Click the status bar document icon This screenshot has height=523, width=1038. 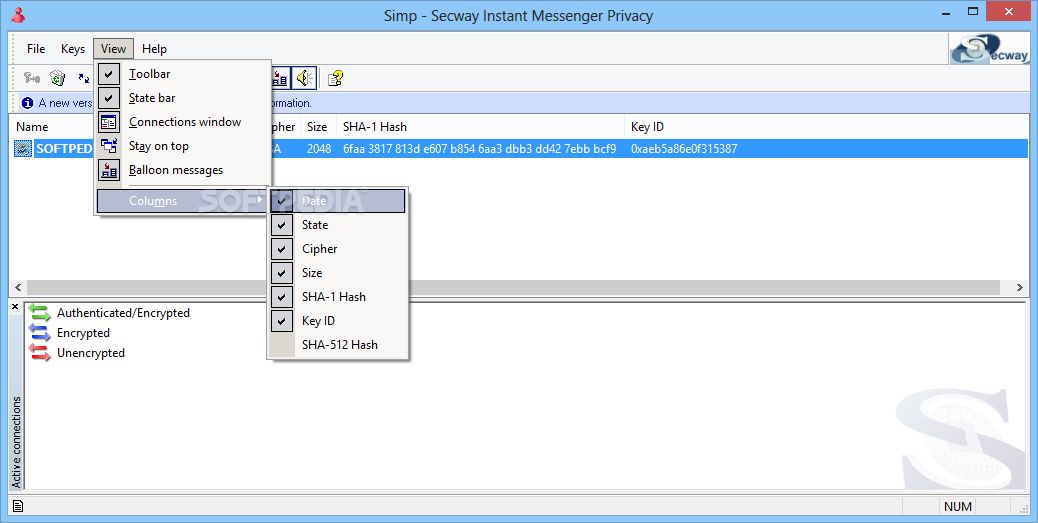click(x=18, y=506)
